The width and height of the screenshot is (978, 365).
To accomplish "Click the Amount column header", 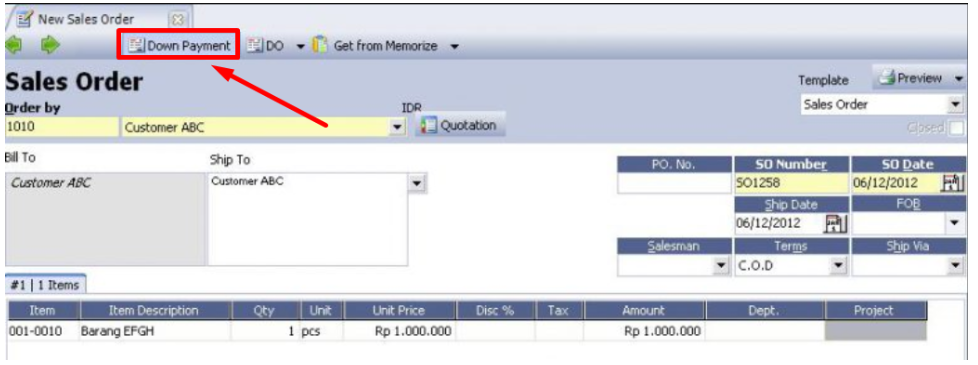I will [x=644, y=310].
